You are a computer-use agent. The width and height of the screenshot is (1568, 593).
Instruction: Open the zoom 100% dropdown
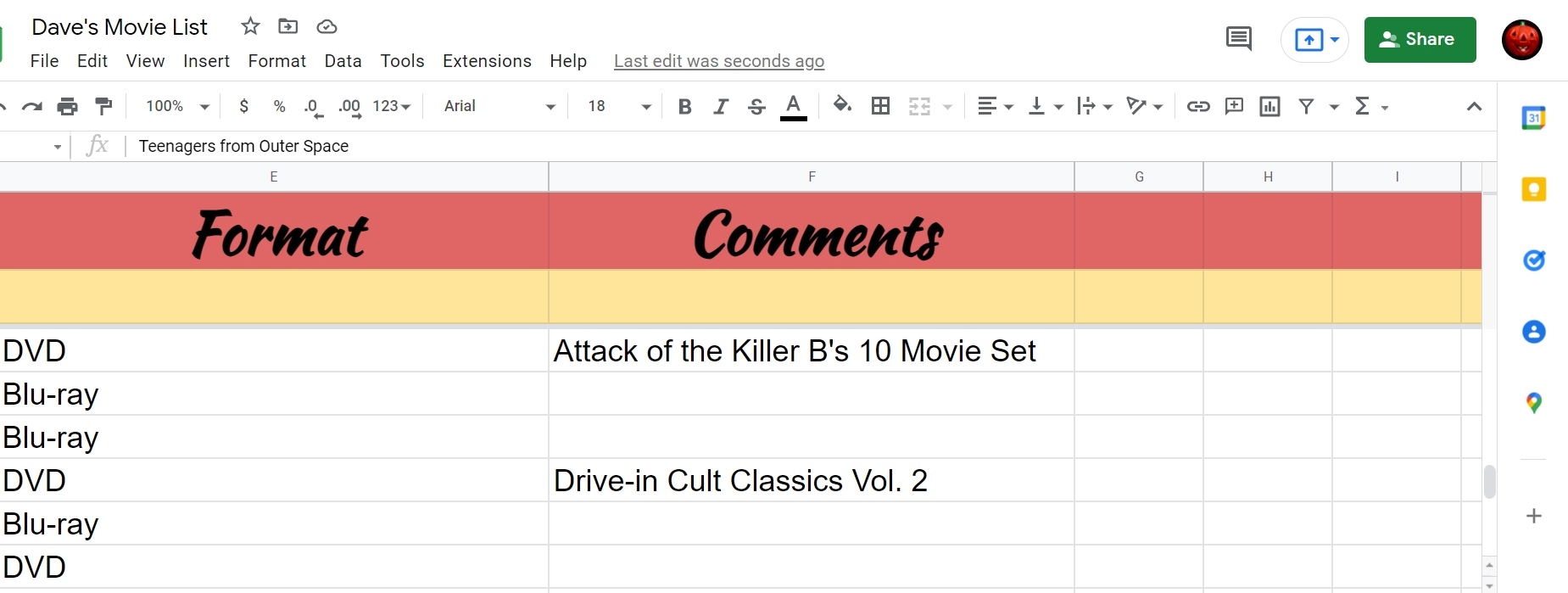[x=176, y=106]
